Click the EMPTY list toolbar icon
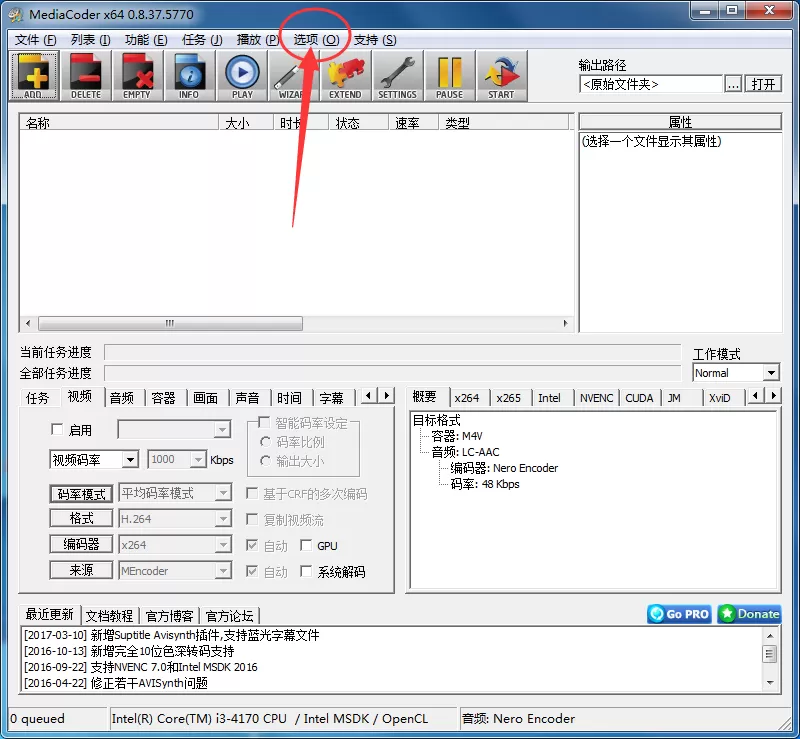Screen dimensions: 800x739 [x=137, y=76]
